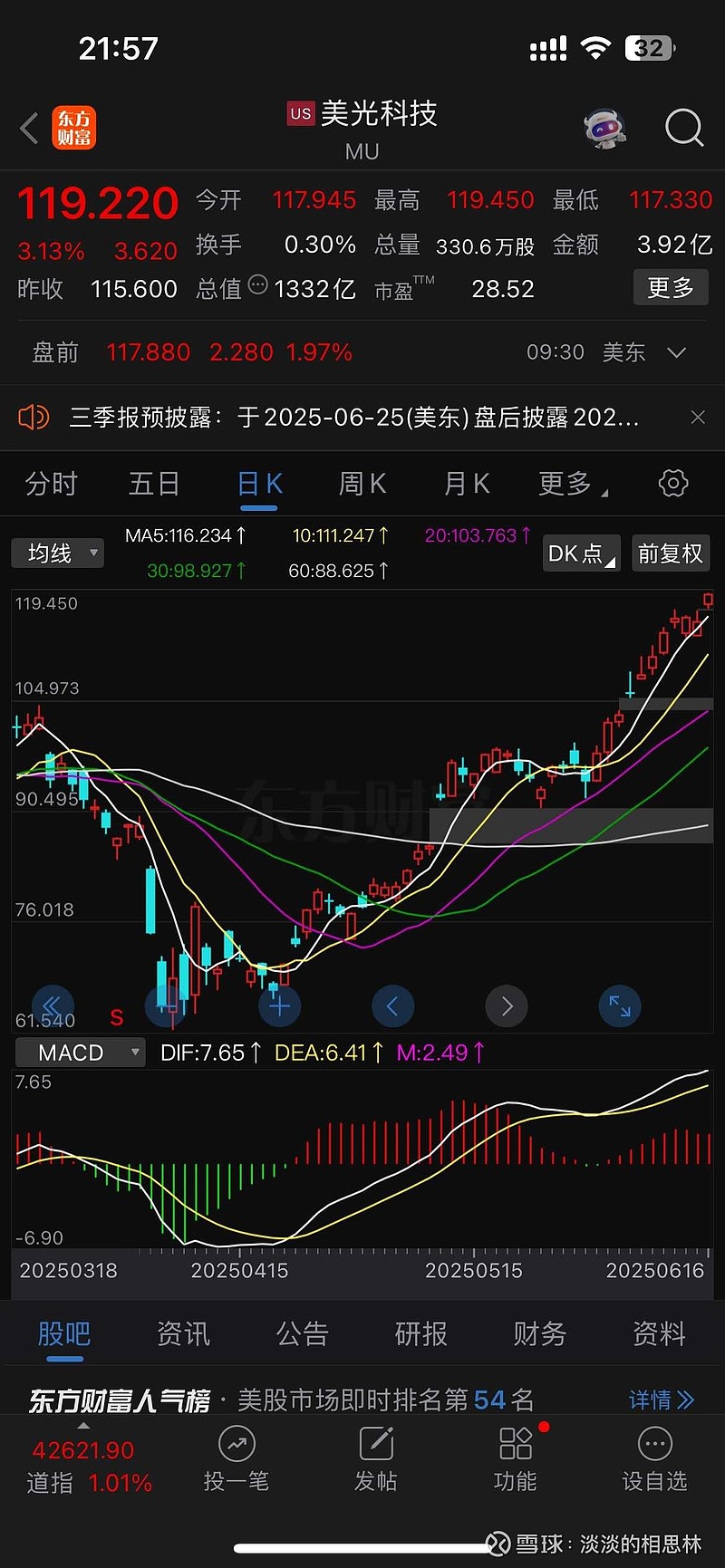This screenshot has width=725, height=1568.
Task: Open the 东方财富 orange logo icon
Action: point(73,128)
